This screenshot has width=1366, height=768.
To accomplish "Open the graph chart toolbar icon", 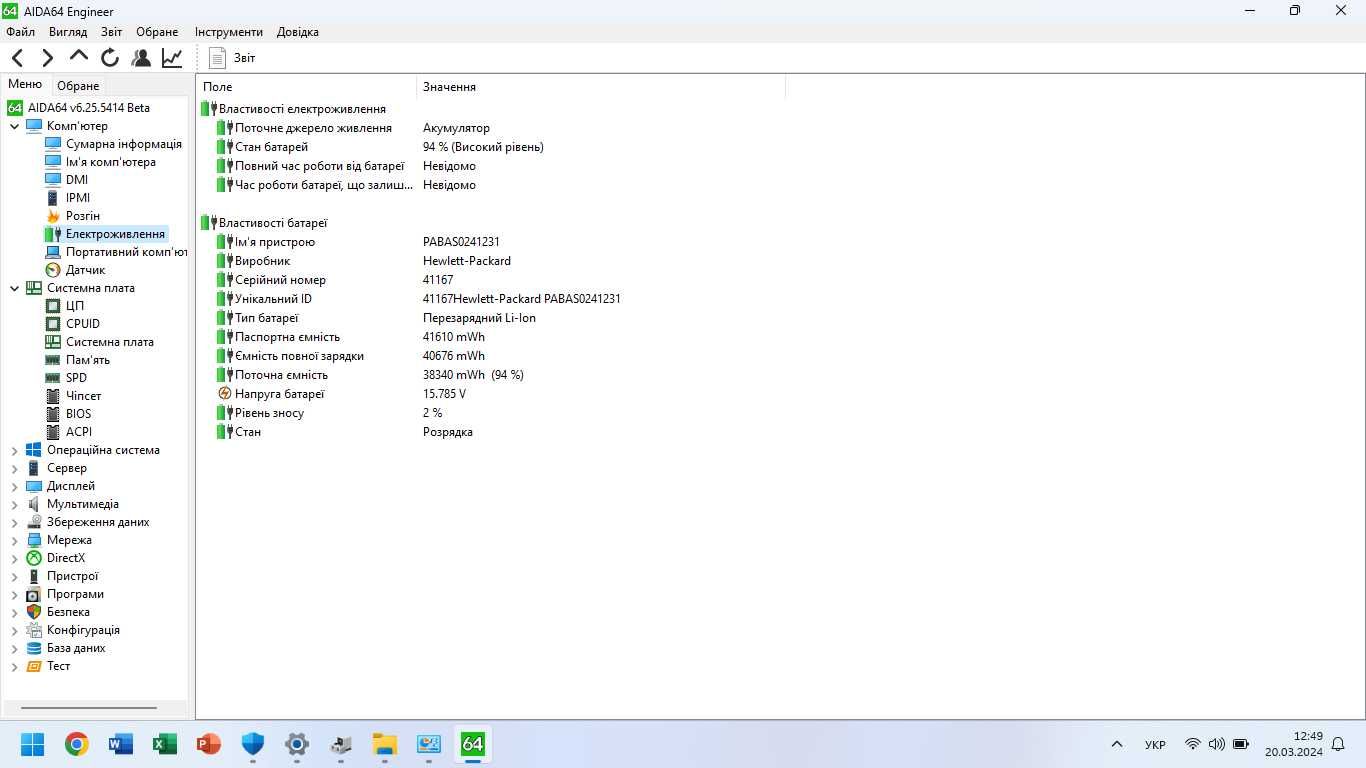I will 172,58.
